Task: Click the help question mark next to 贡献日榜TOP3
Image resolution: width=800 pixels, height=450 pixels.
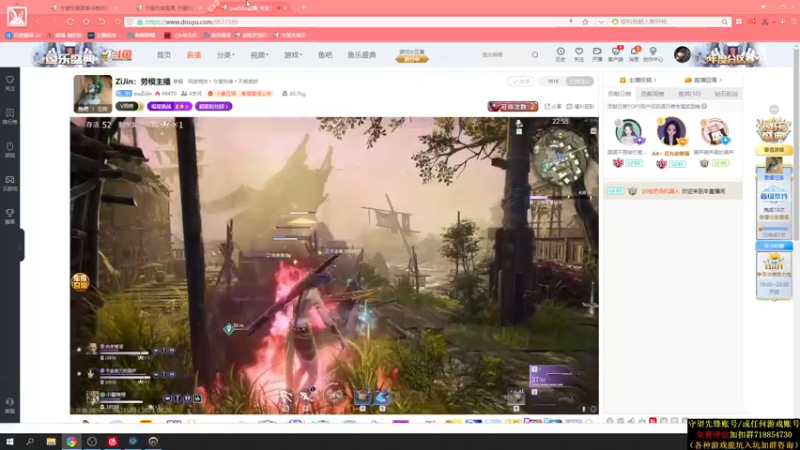Action: [704, 107]
